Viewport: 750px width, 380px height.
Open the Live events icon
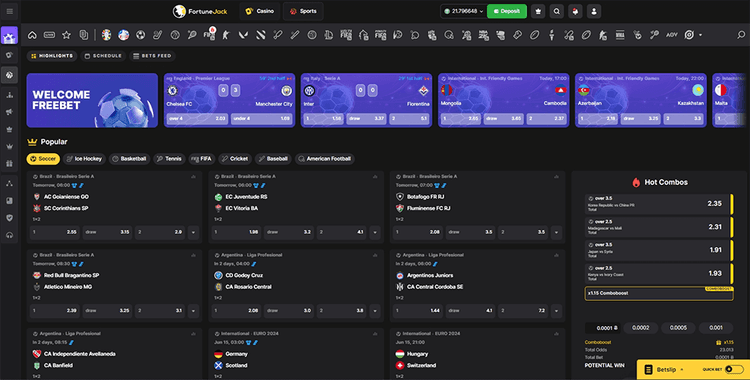(49, 35)
